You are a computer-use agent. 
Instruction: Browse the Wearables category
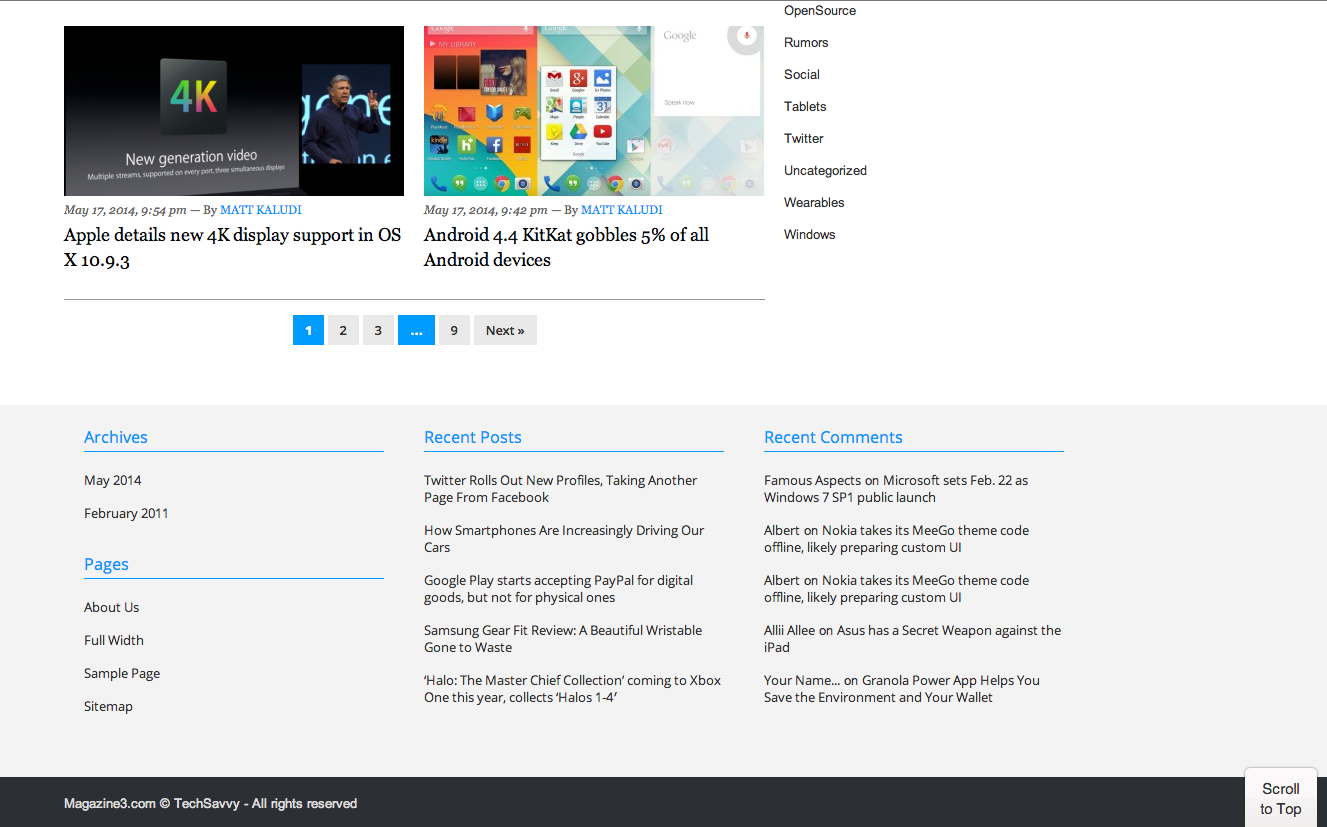click(x=814, y=202)
